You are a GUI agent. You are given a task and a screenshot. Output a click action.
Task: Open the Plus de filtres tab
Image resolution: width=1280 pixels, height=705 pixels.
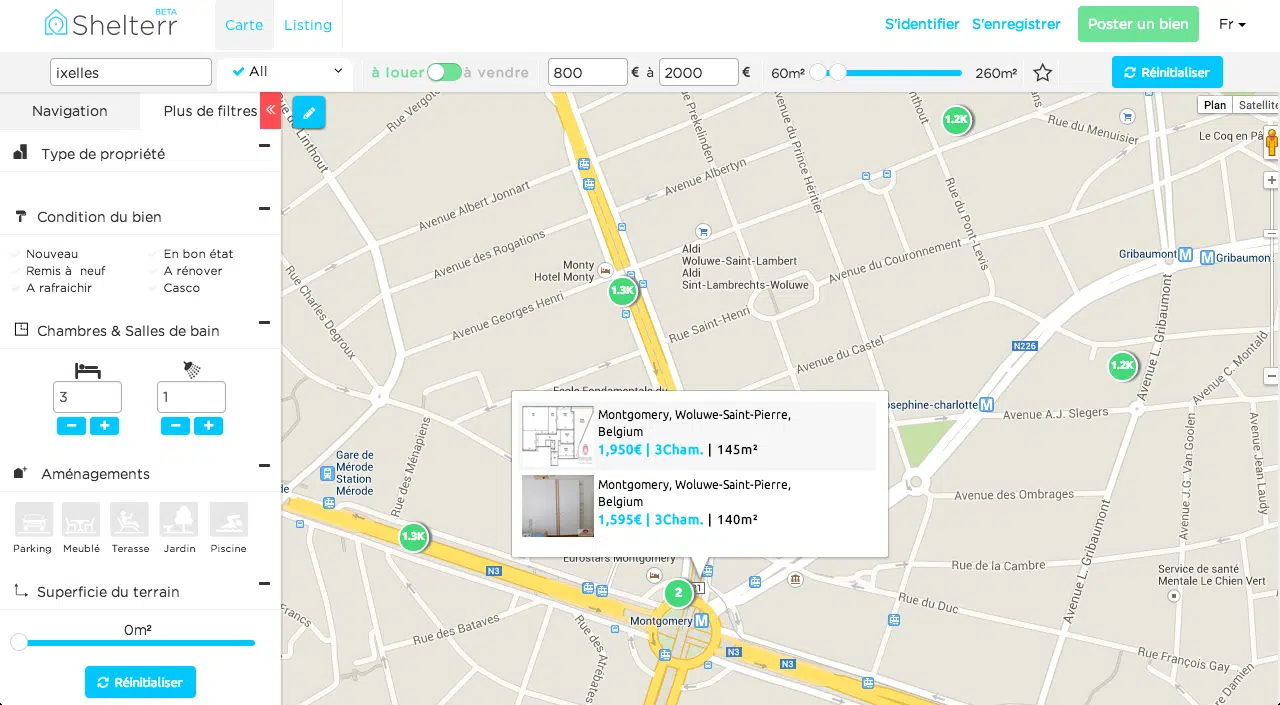click(210, 111)
